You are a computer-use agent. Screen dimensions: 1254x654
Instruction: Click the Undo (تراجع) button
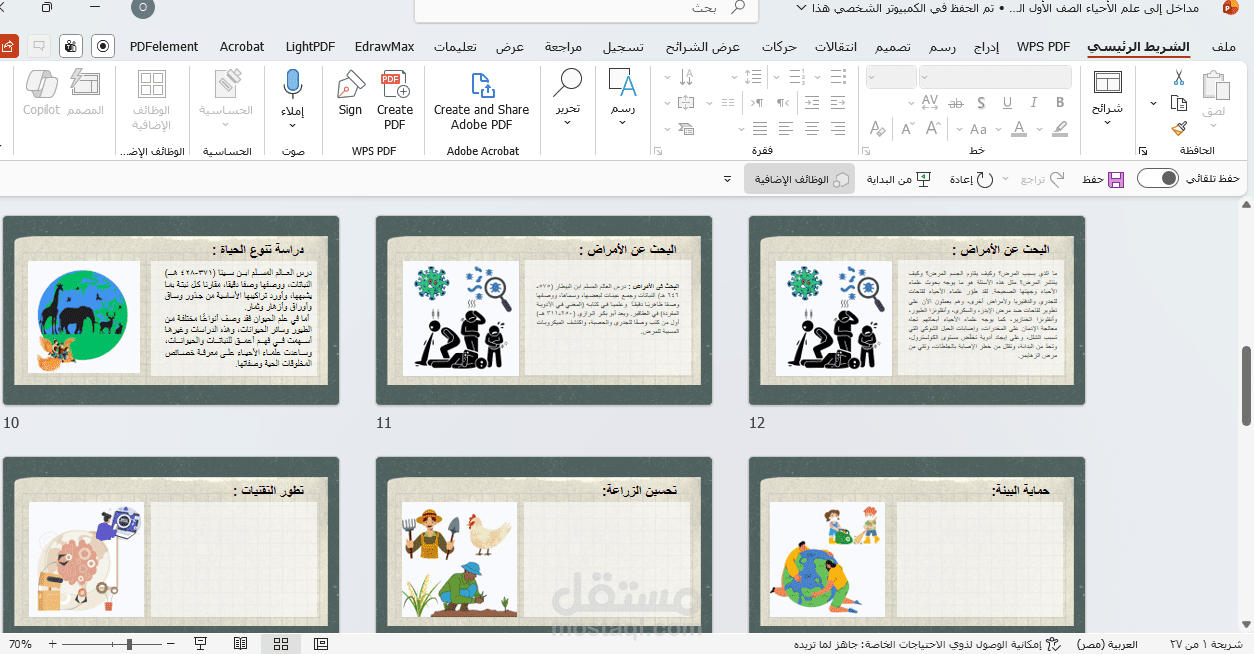click(x=1041, y=179)
